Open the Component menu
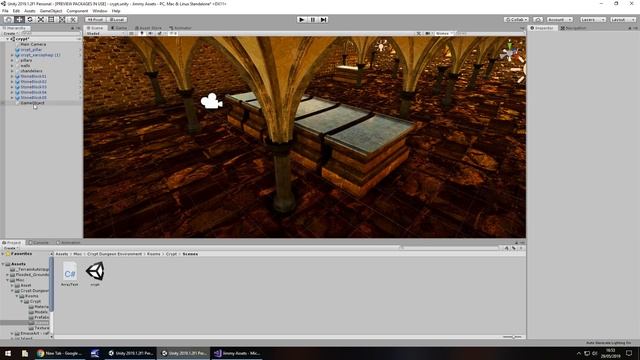 77,11
